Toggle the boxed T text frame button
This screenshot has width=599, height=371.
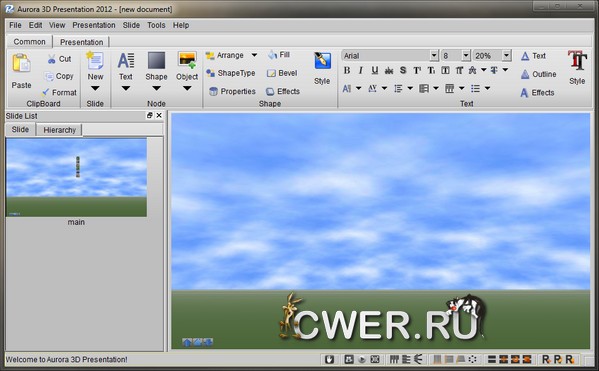(x=445, y=70)
